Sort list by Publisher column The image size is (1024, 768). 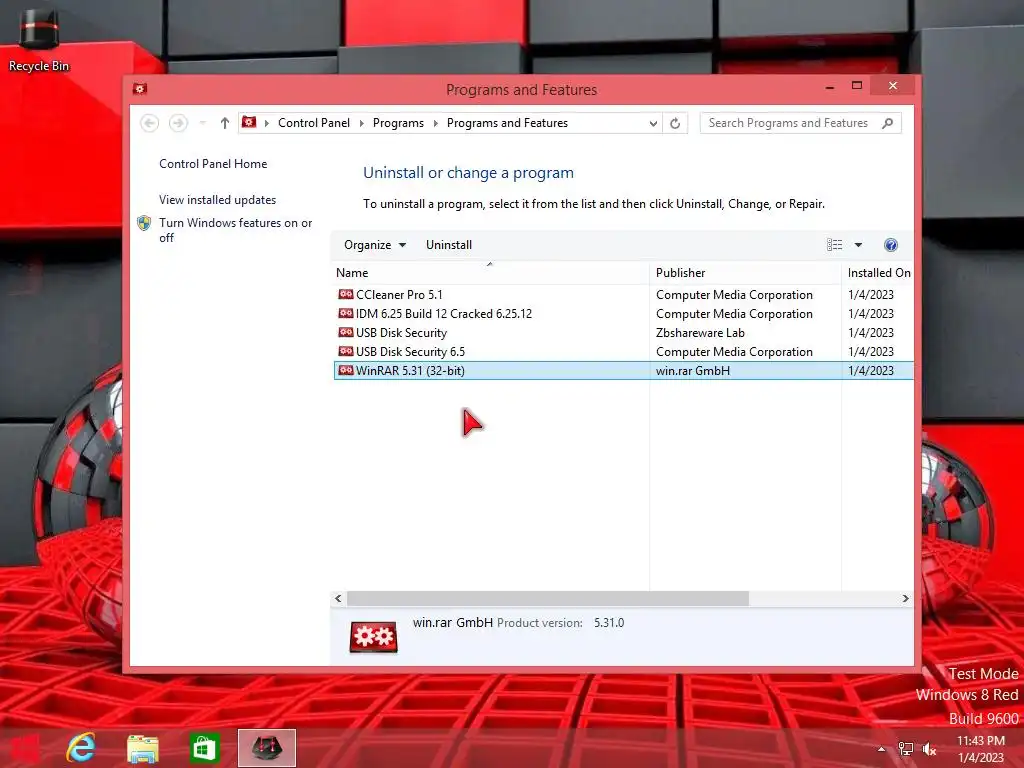pos(745,273)
